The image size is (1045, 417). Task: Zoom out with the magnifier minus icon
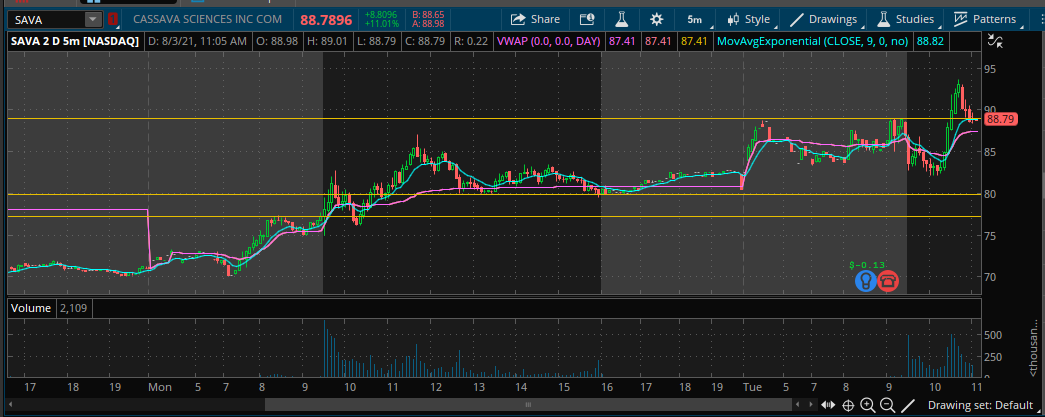pos(887,404)
